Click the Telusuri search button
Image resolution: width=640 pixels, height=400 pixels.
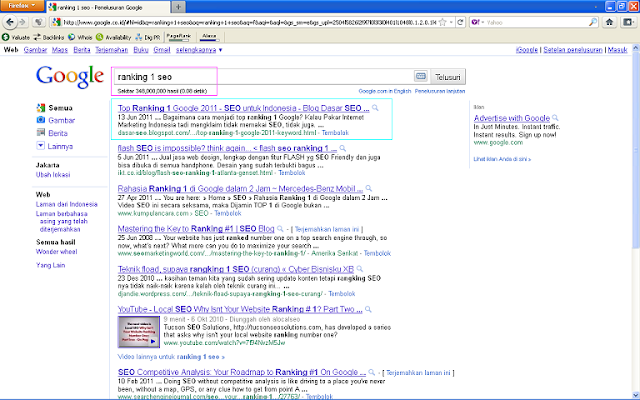(448, 77)
